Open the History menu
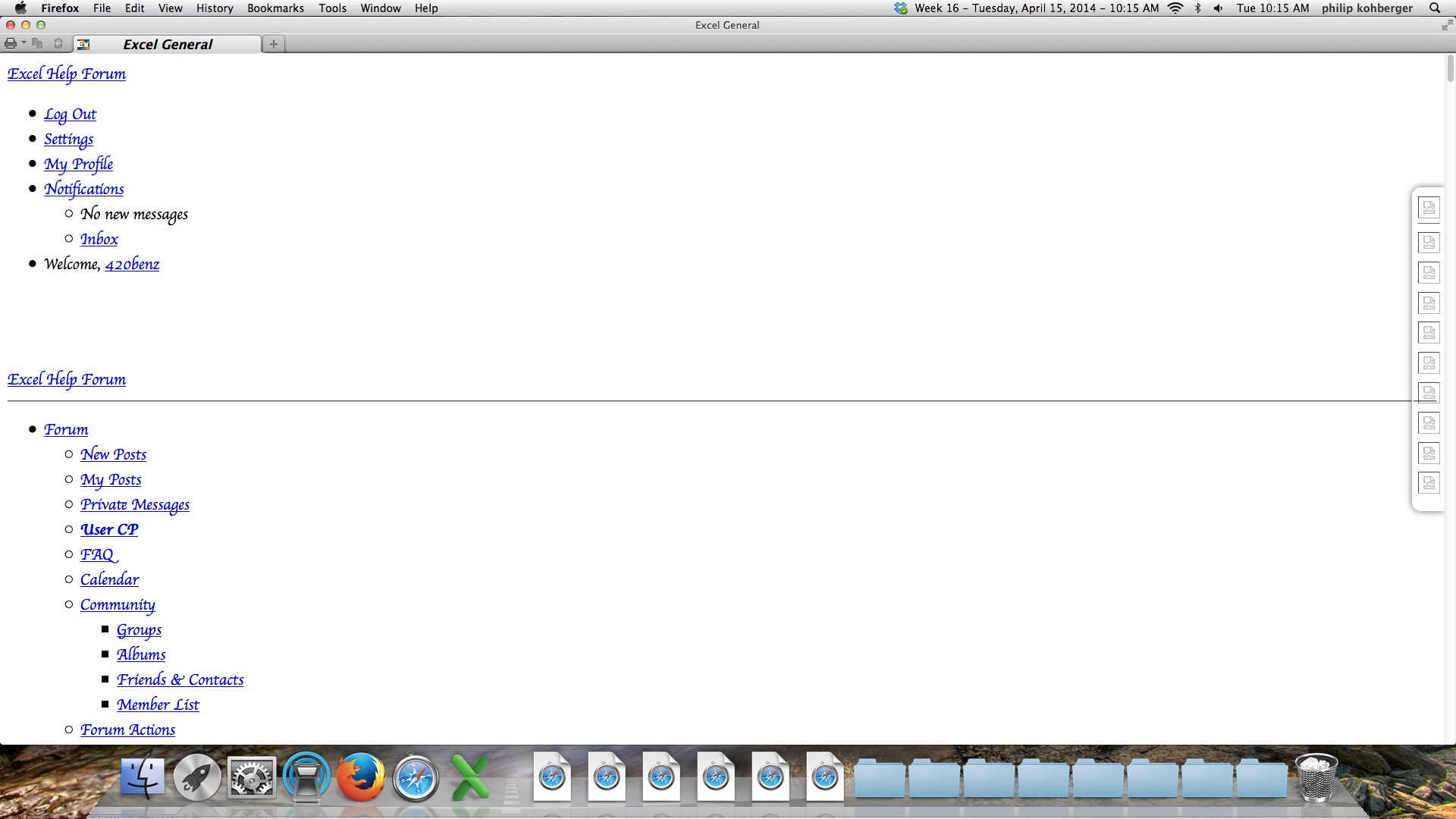 tap(215, 8)
